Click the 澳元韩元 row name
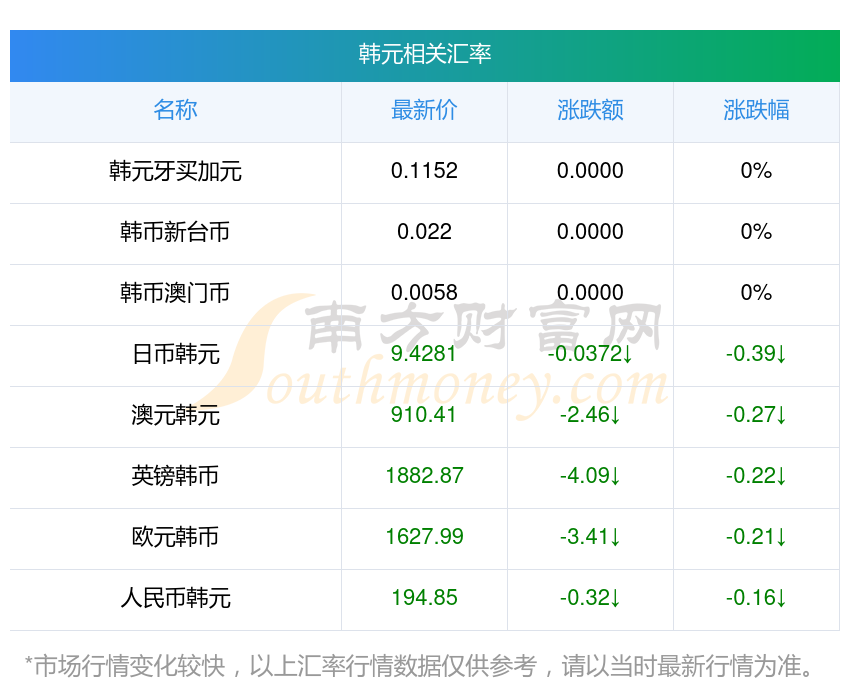The width and height of the screenshot is (850, 698). pos(175,415)
